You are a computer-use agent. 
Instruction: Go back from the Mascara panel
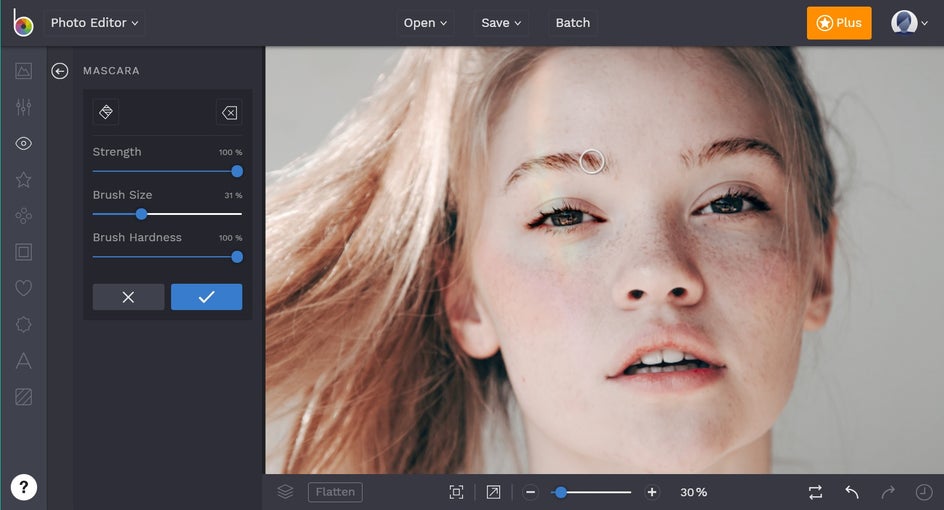[x=60, y=71]
